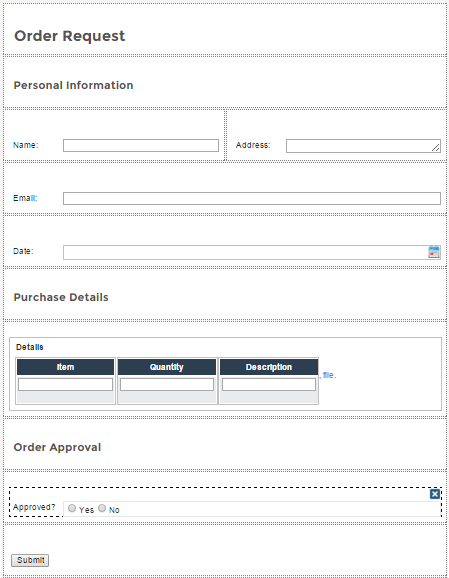449x578 pixels.
Task: Open the Date calendar picker icon
Action: coord(434,252)
